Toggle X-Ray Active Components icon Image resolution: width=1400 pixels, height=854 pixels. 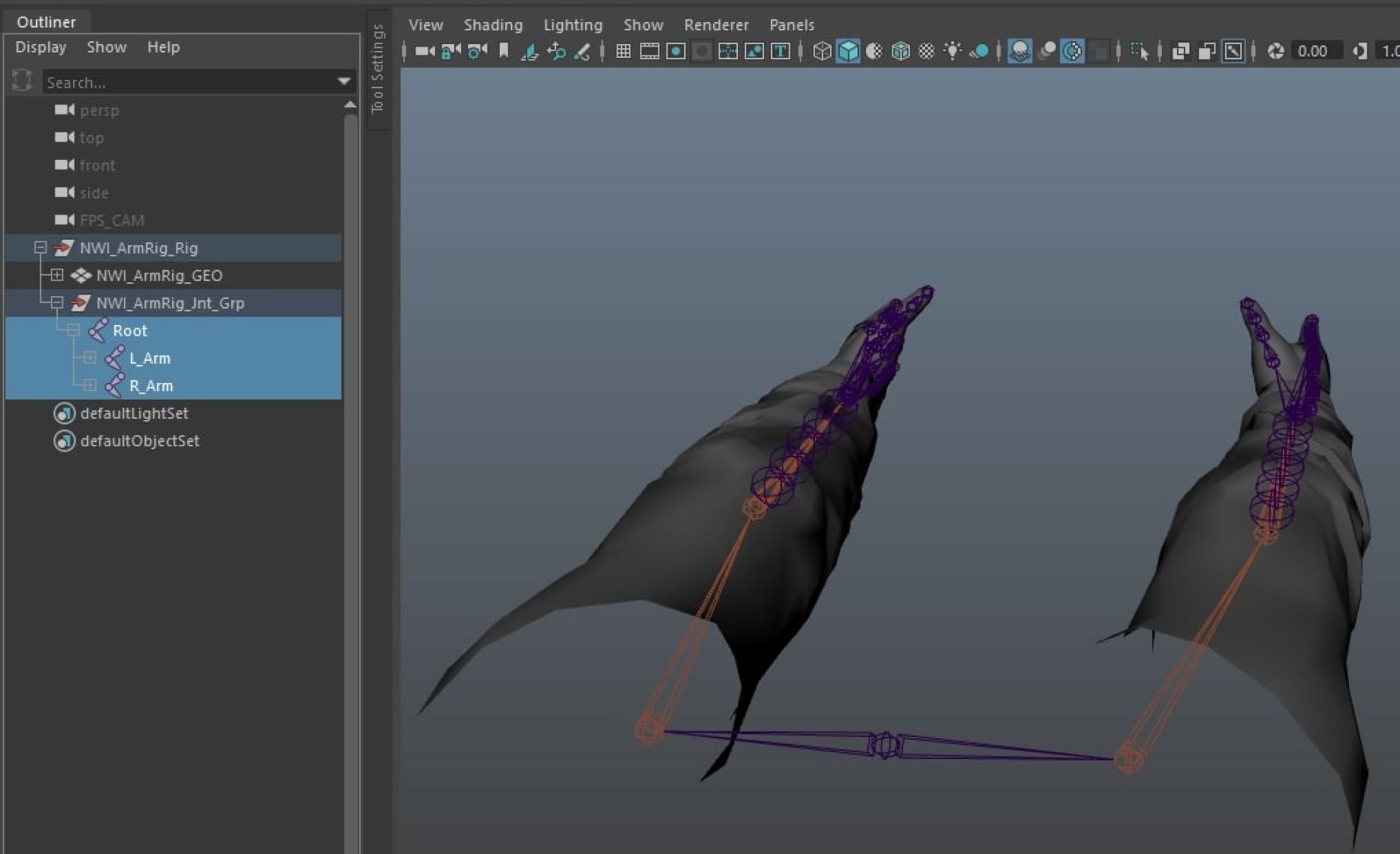[x=1207, y=51]
